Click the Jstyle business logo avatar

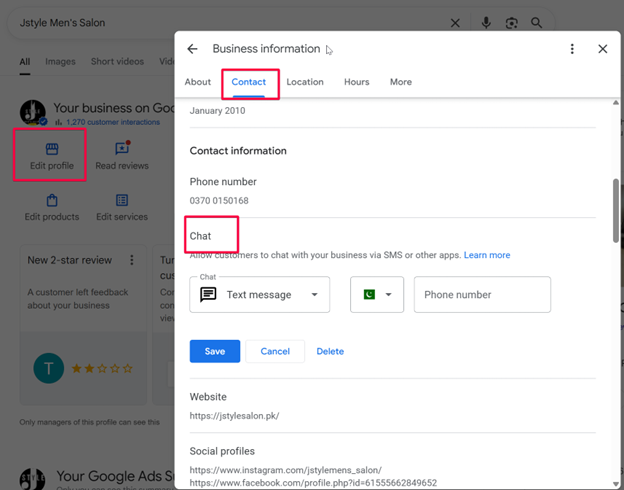coord(33,113)
